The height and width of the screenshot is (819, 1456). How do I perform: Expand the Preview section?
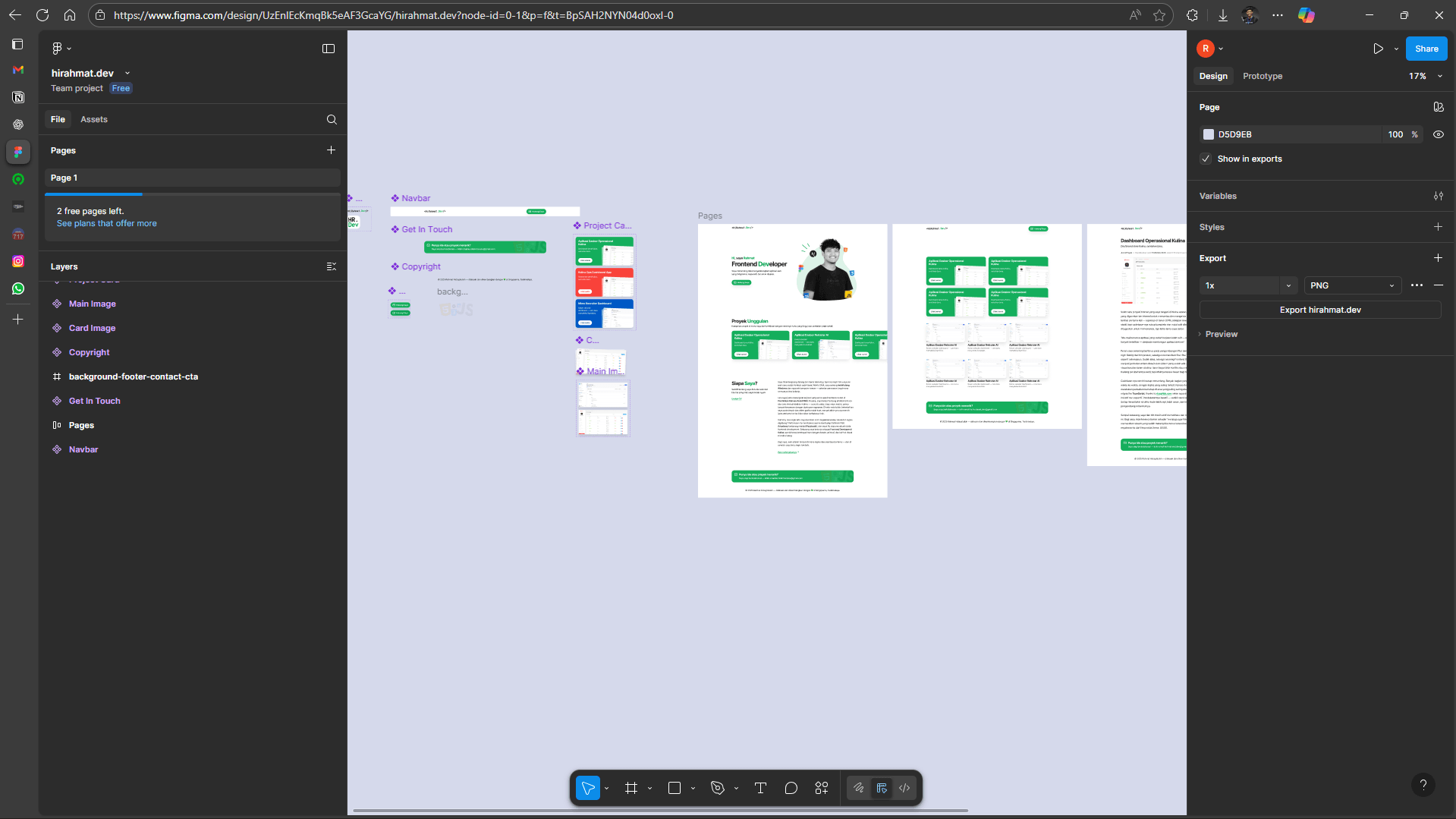(1221, 334)
